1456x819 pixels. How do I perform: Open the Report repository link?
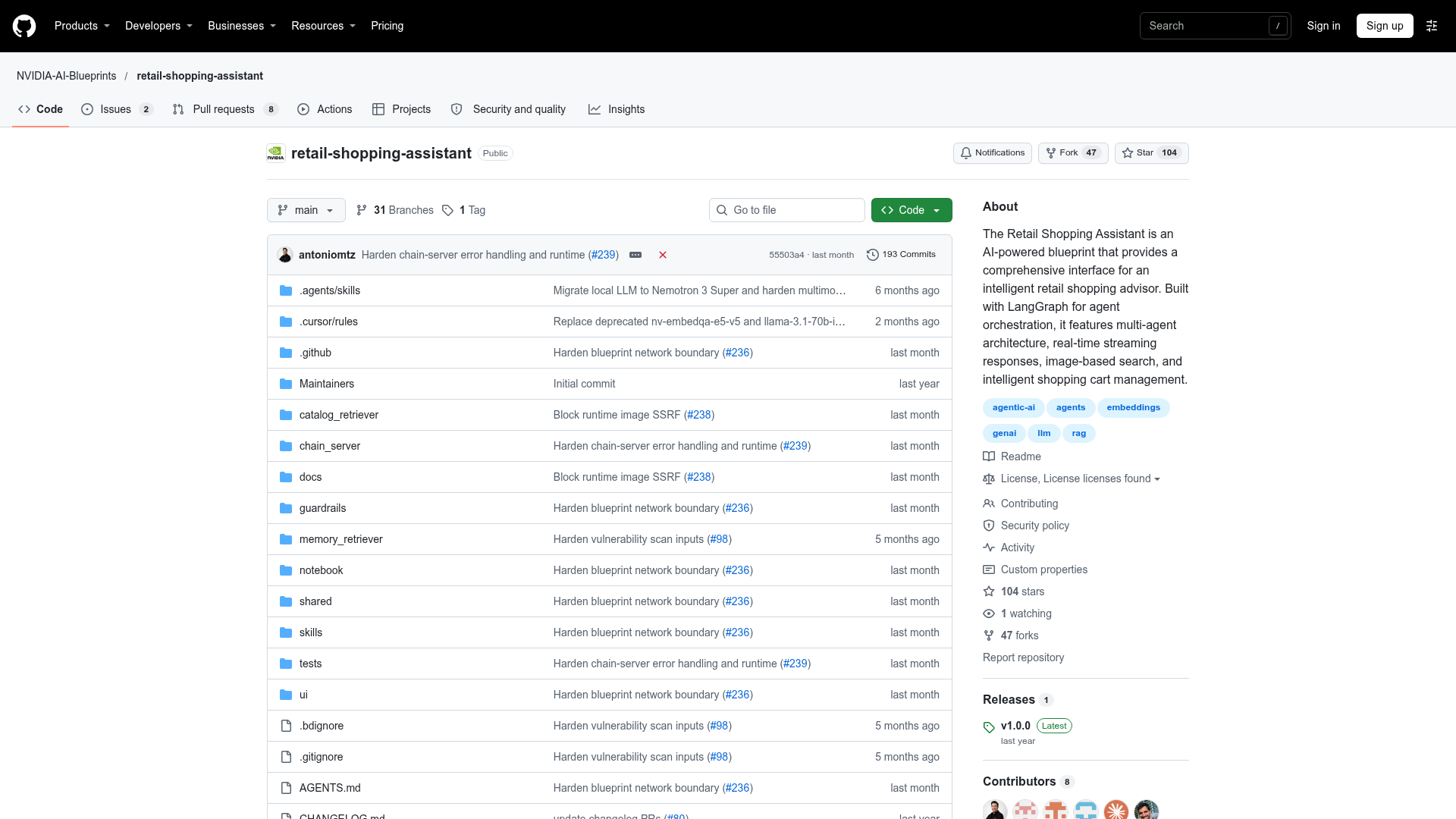tap(1023, 657)
